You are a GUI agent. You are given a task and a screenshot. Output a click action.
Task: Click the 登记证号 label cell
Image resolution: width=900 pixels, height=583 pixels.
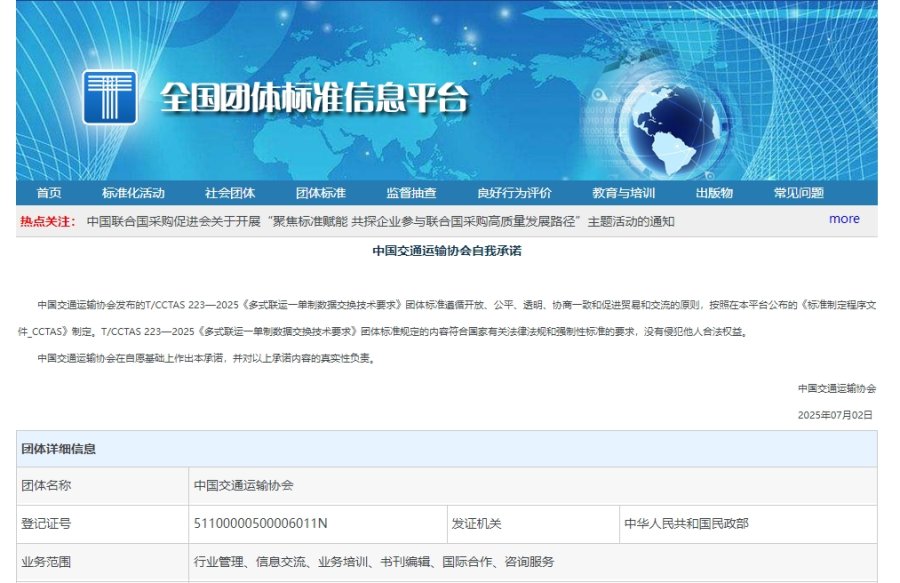pyautogui.click(x=103, y=523)
